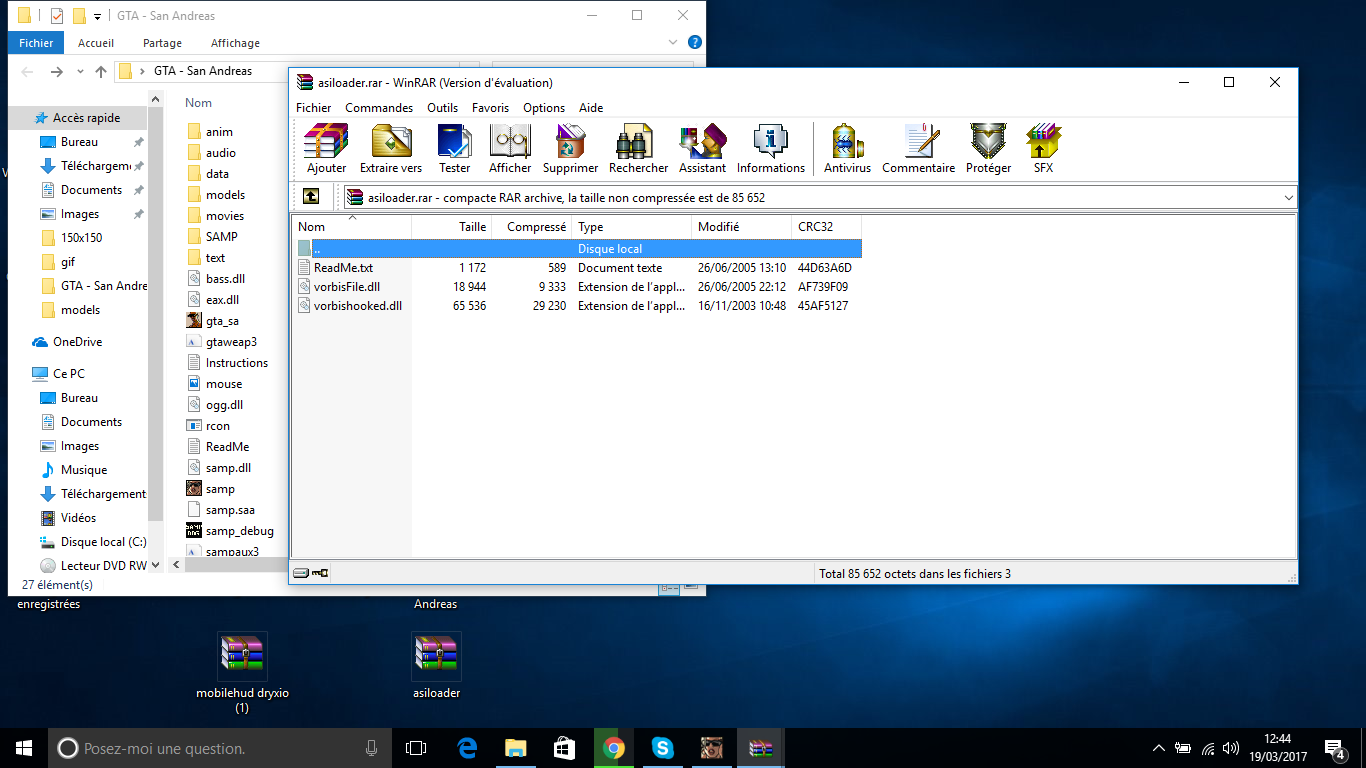Sort archive by Modifié column
This screenshot has height=768, width=1366.
point(741,227)
